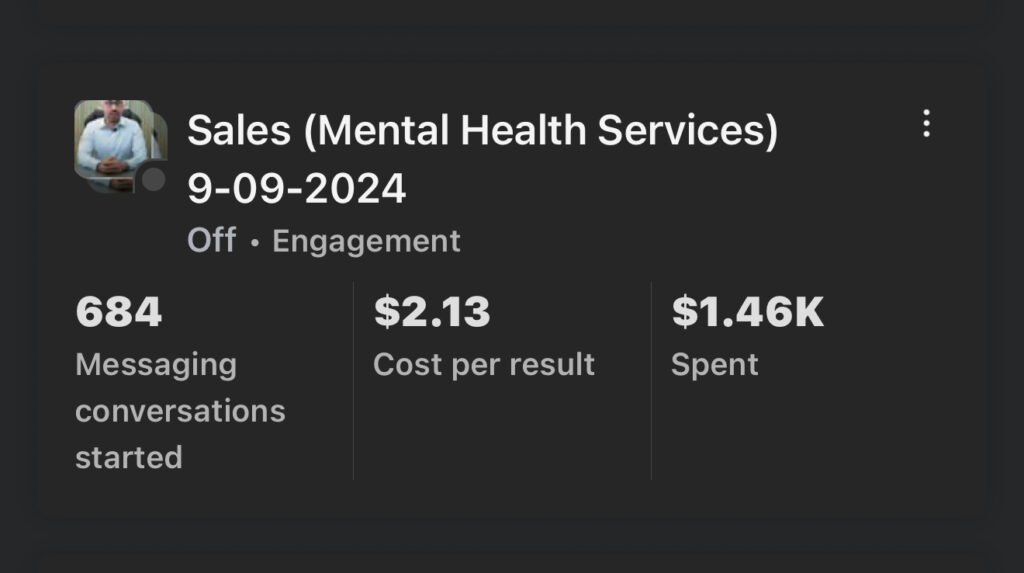The image size is (1024, 573).
Task: Click the divider between 684 and $2.13
Action: (354, 380)
